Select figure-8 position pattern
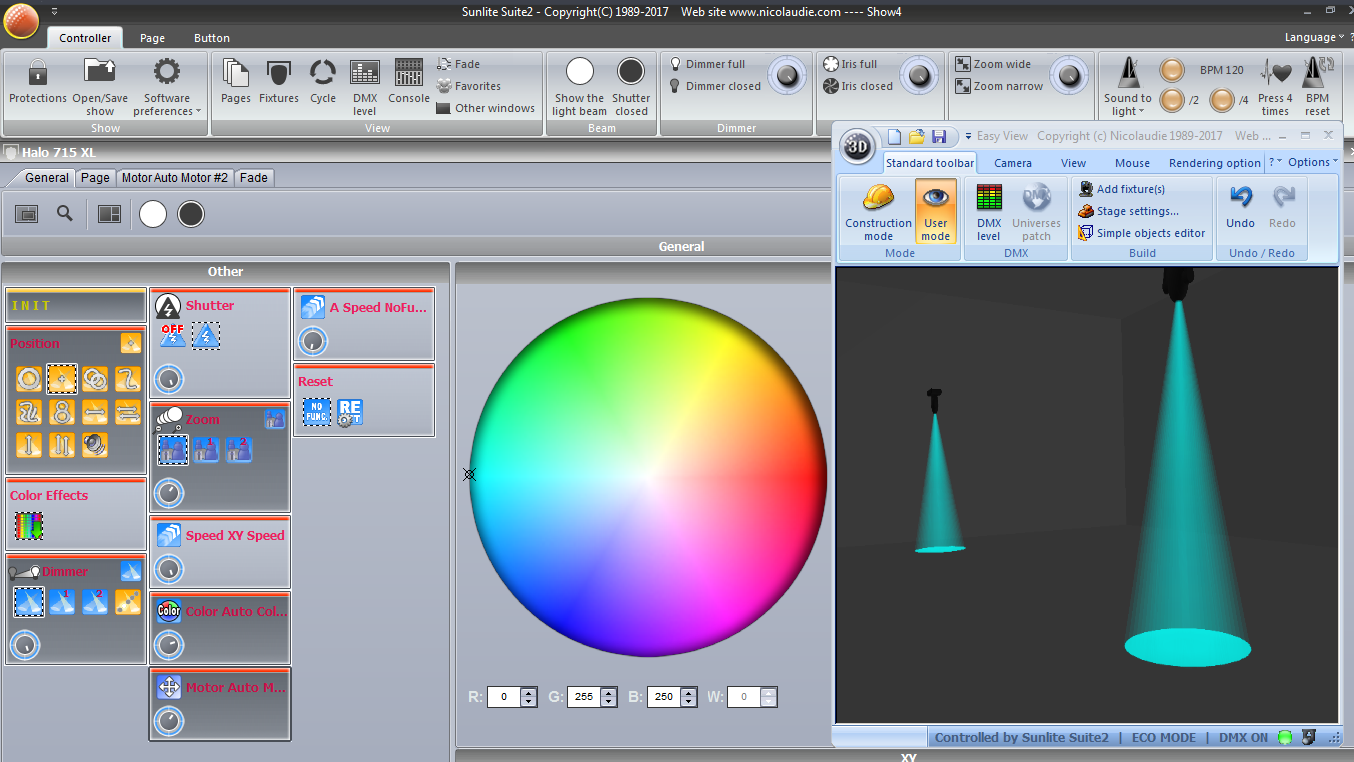Screen dimensions: 1354x762 coord(62,412)
